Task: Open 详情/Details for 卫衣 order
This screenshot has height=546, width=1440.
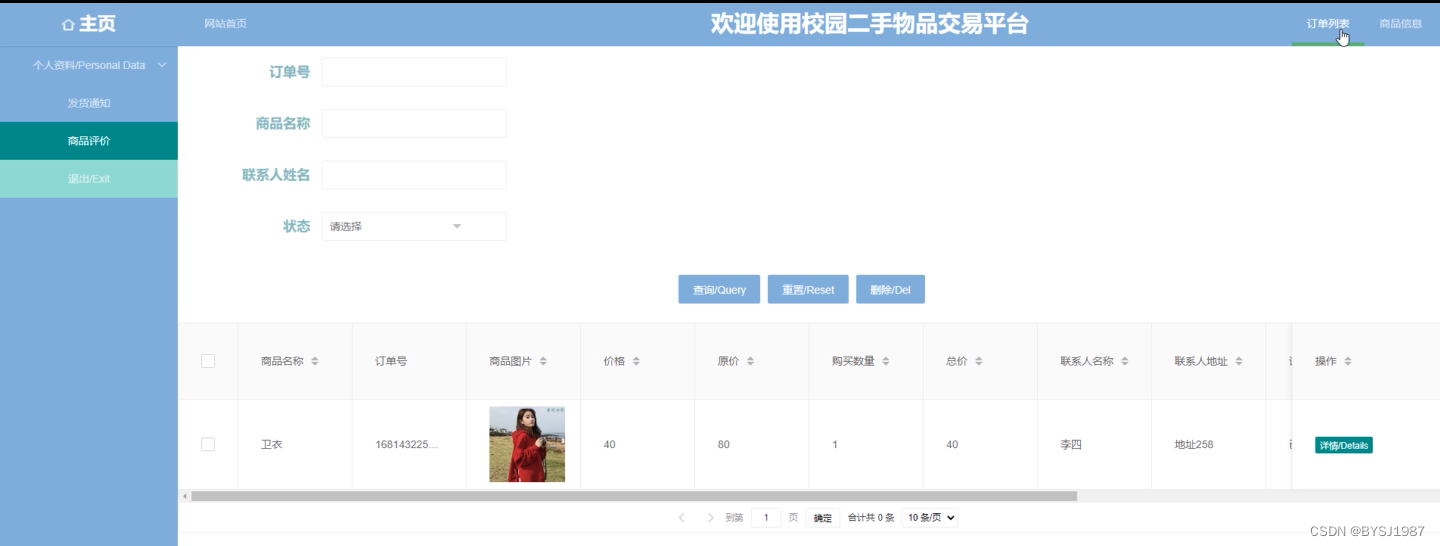Action: [x=1343, y=445]
